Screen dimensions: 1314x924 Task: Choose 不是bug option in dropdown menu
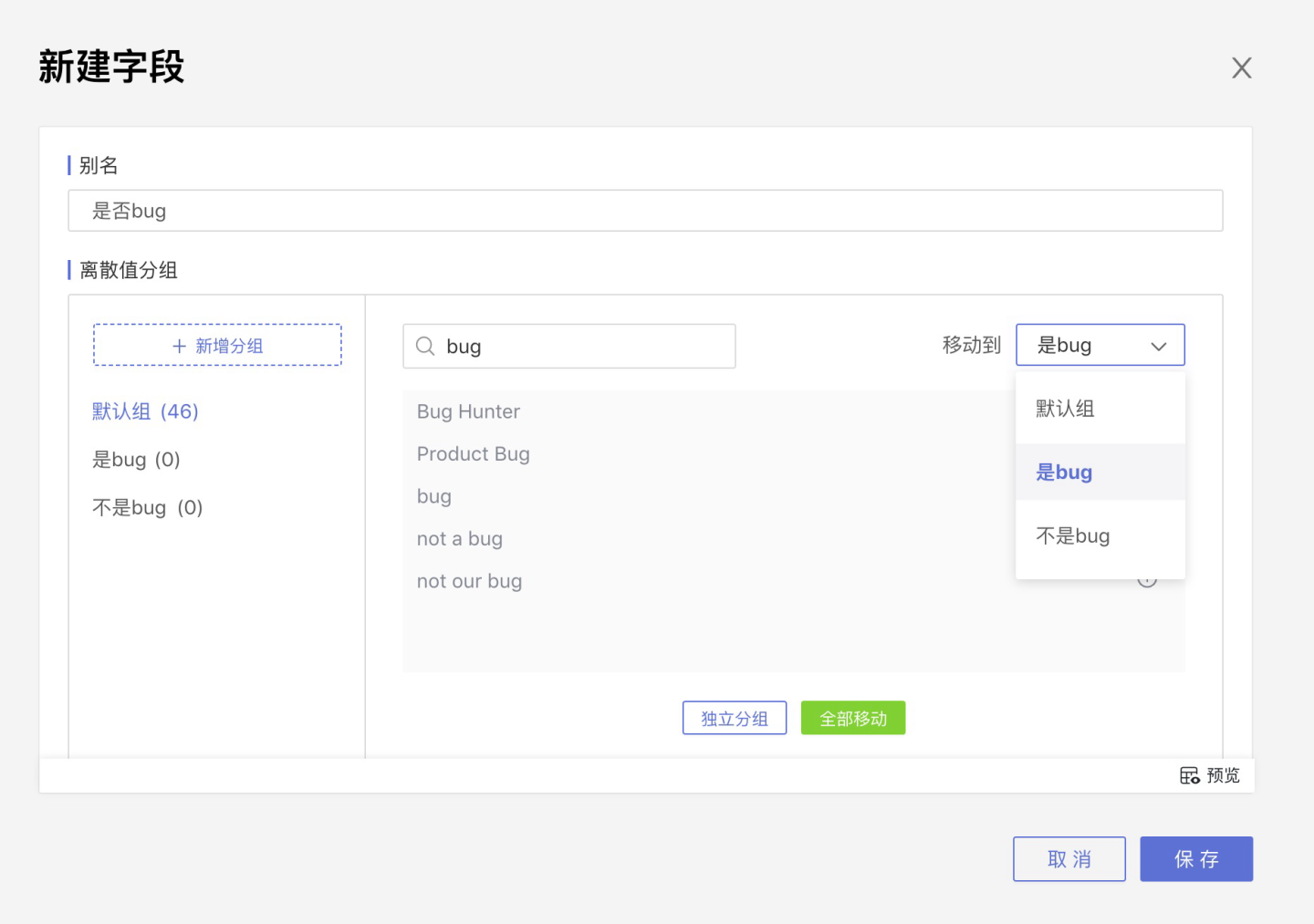click(x=1072, y=536)
